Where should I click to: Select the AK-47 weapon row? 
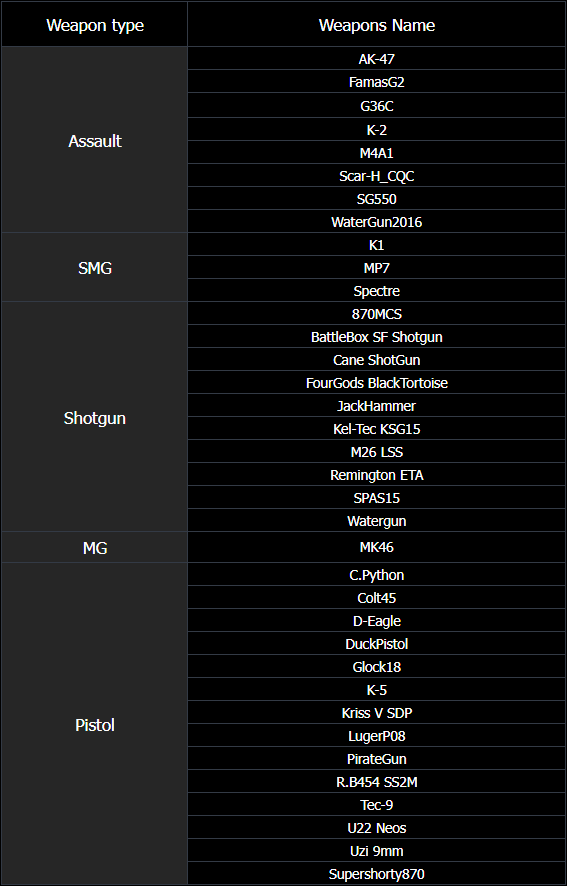tap(376, 59)
